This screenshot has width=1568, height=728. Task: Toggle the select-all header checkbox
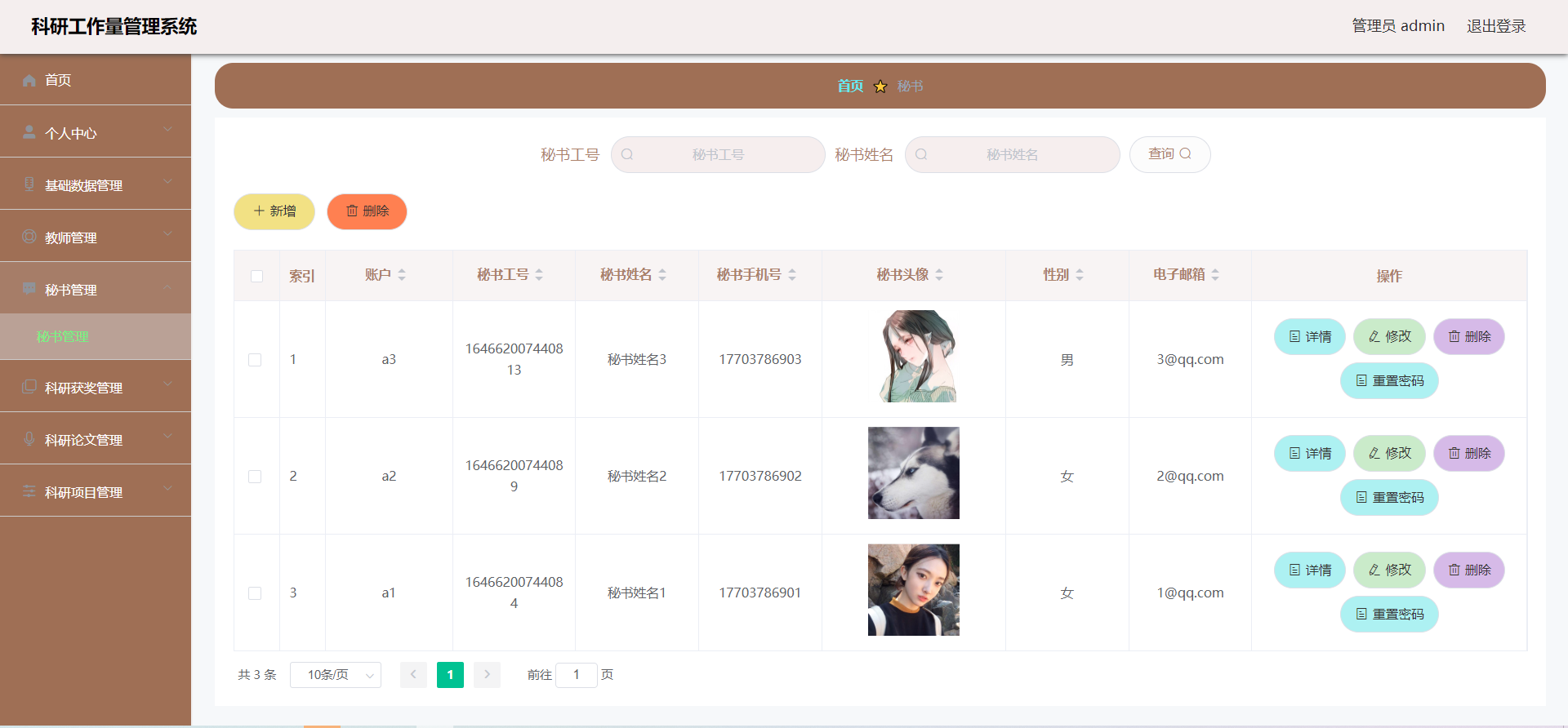tap(256, 276)
